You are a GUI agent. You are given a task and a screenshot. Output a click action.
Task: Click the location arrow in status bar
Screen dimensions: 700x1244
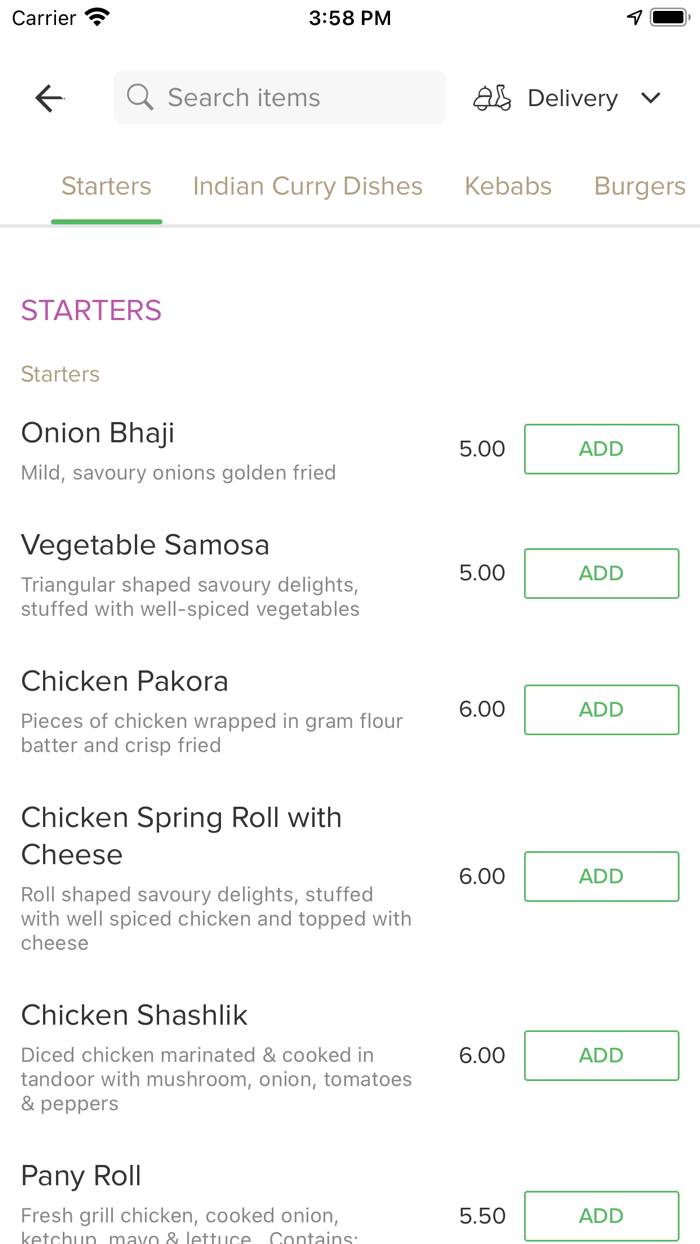[634, 16]
